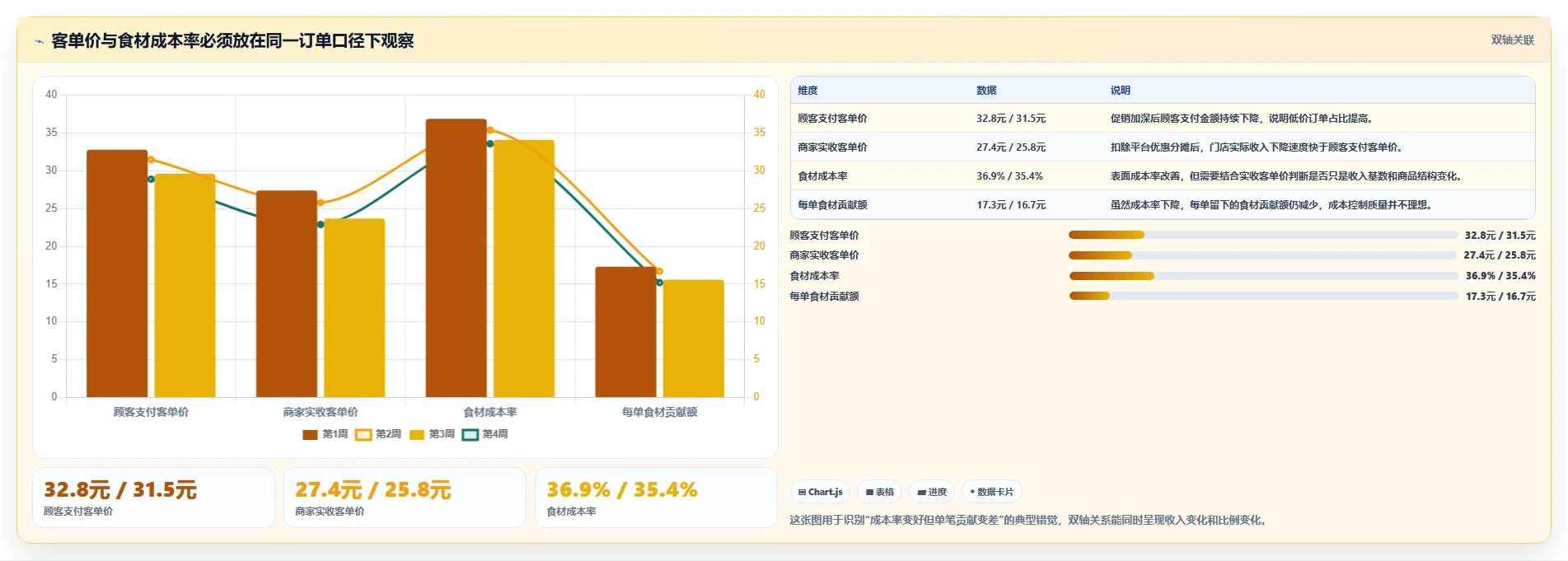Click the 每单食材贡献额 progress bar
Screen dimensions: 1568x561
1263,296
